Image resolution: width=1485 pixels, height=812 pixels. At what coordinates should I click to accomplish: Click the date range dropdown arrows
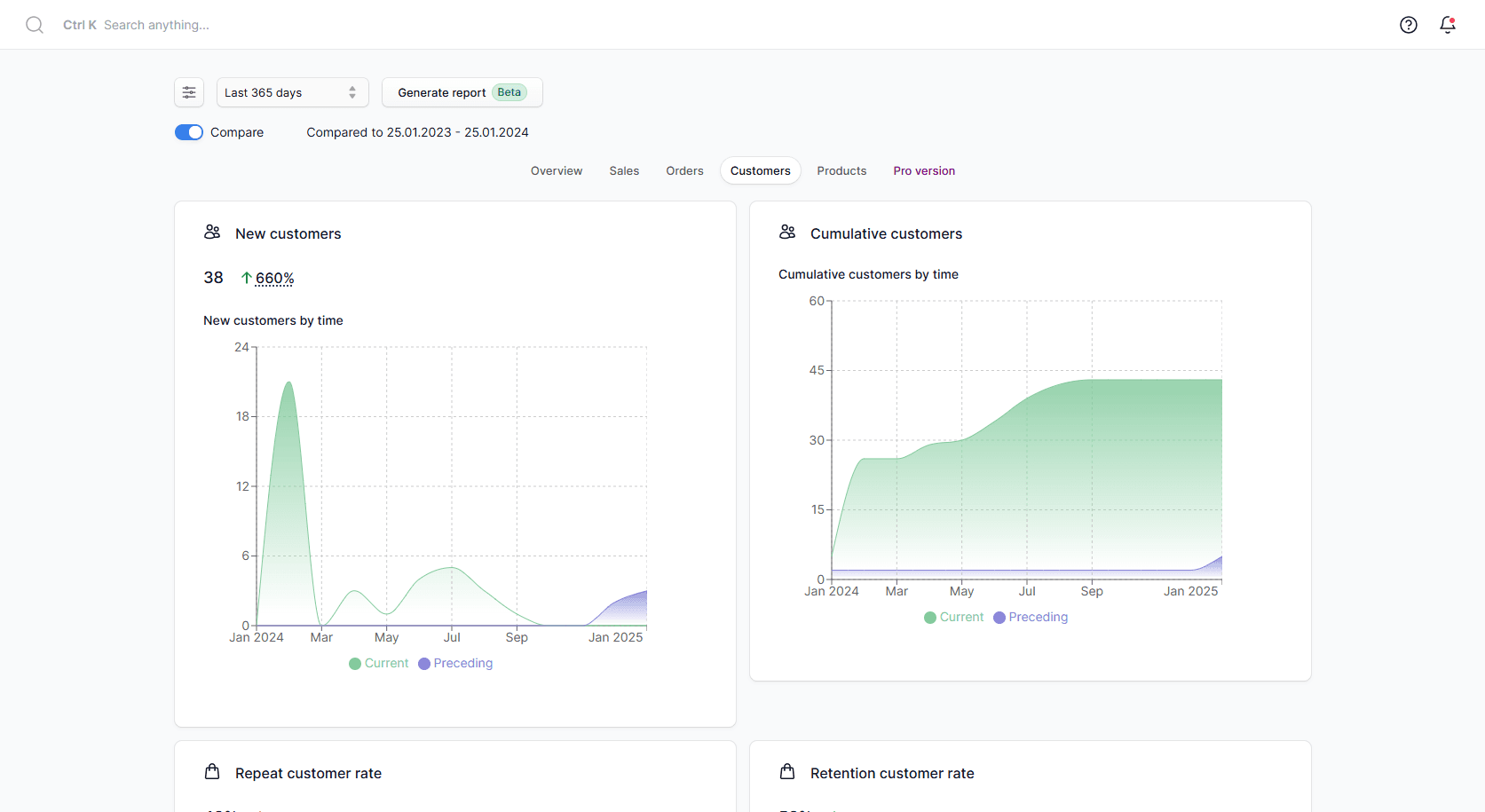click(352, 92)
